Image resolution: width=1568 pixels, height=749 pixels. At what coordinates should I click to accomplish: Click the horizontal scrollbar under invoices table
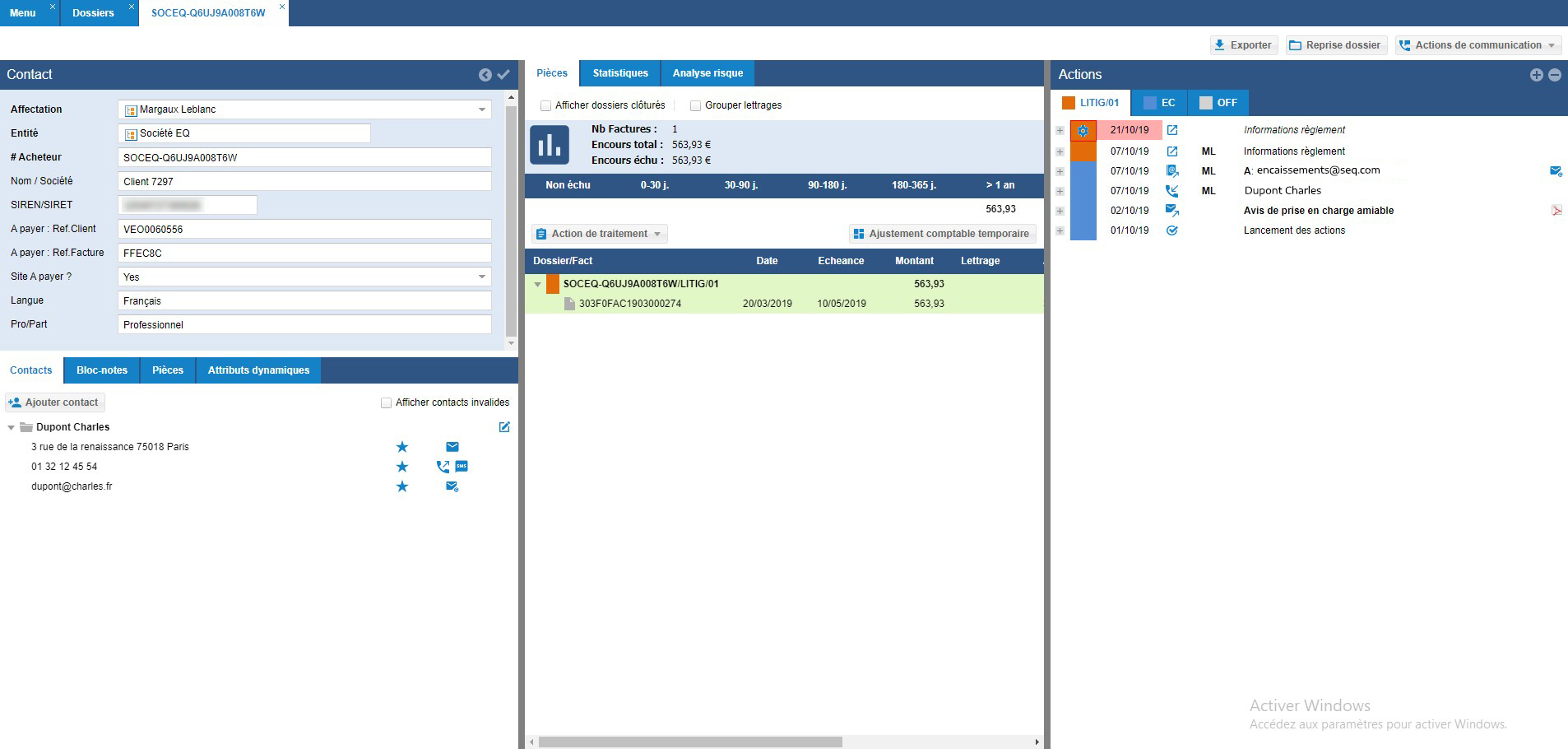point(689,742)
